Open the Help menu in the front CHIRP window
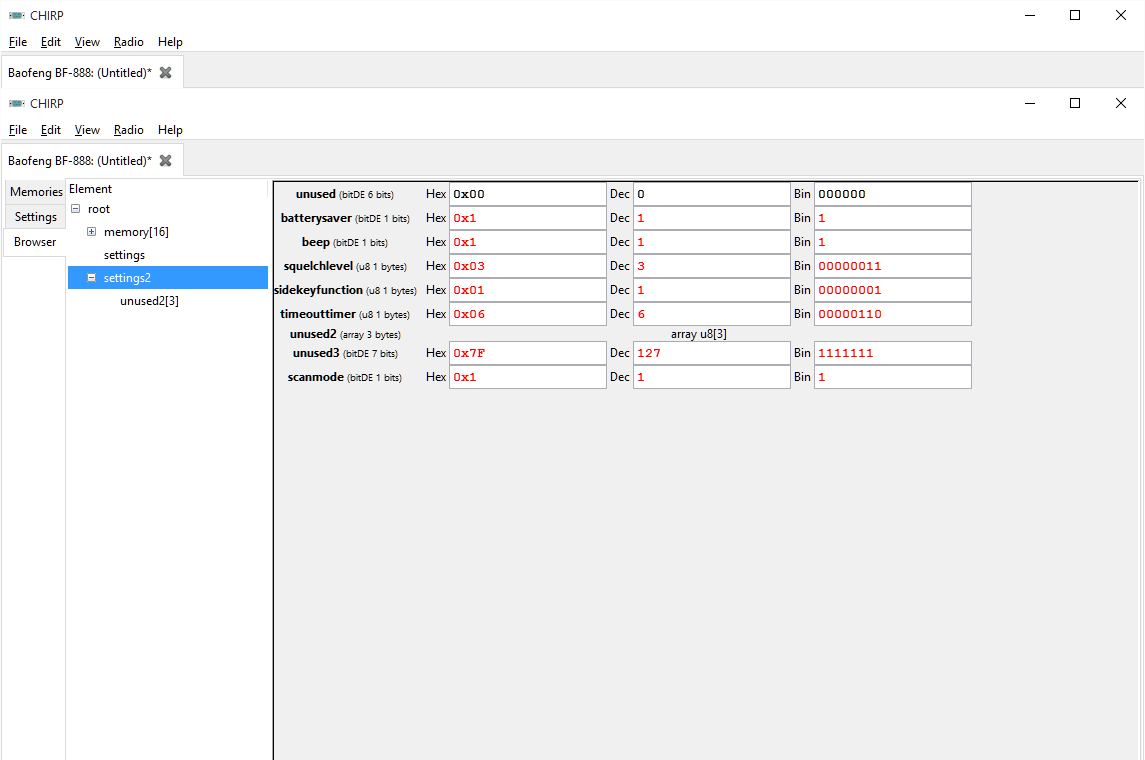 [170, 130]
